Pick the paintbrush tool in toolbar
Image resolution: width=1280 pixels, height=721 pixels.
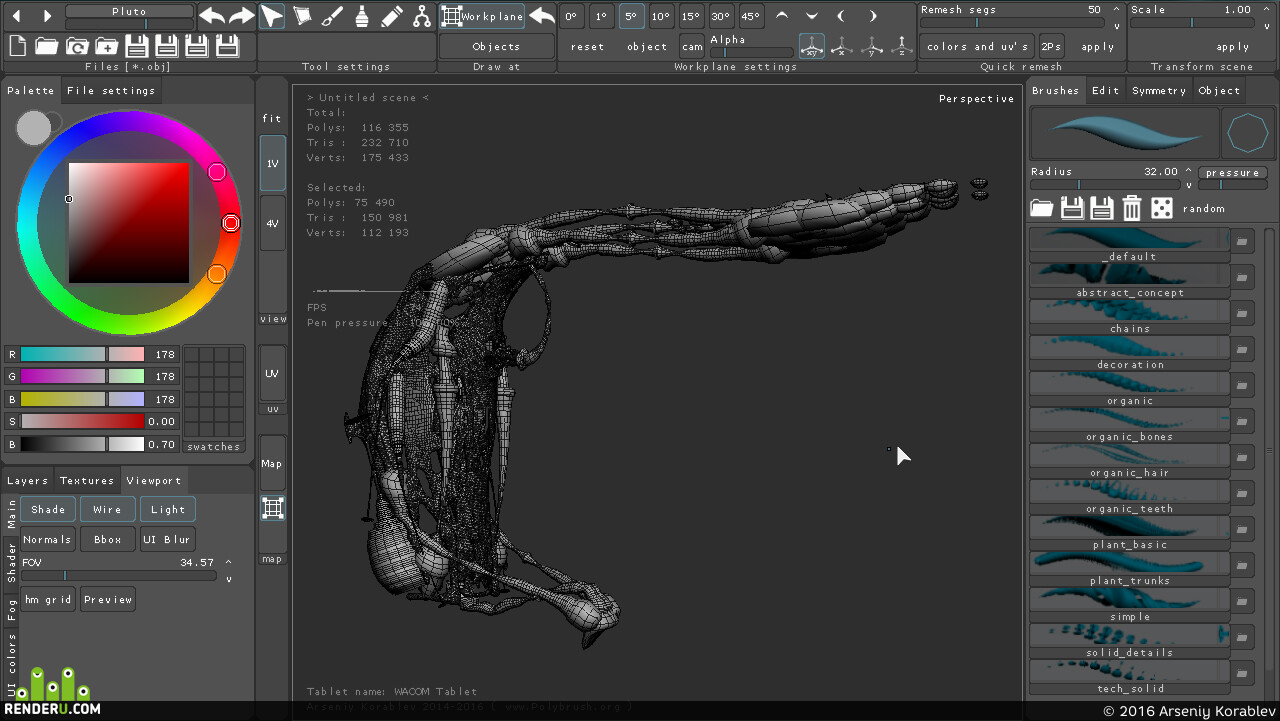coord(332,16)
